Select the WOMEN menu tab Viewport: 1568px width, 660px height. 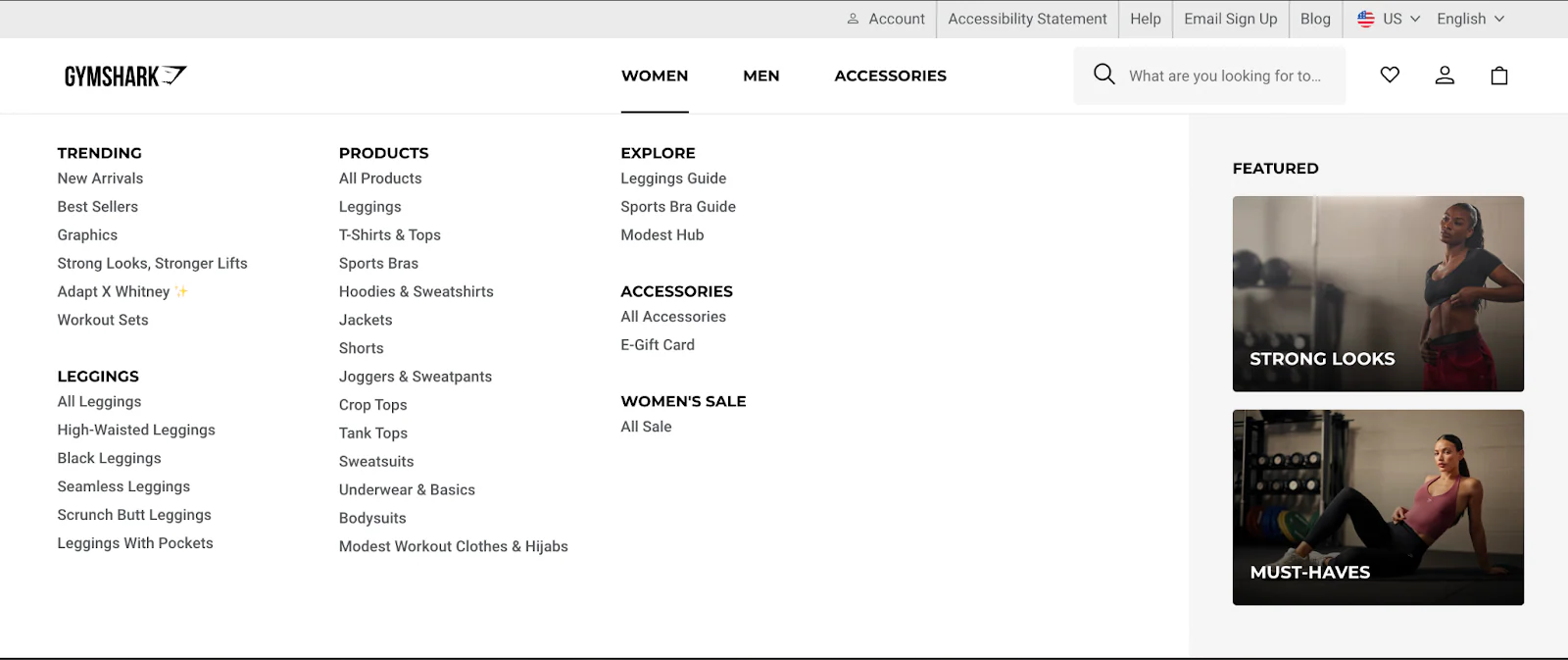pos(655,76)
